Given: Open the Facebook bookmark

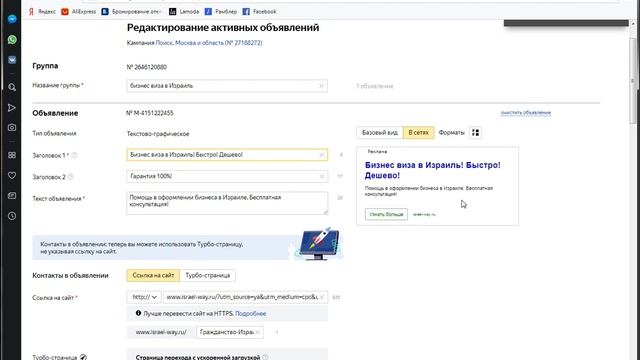Looking at the screenshot, I should coord(259,12).
